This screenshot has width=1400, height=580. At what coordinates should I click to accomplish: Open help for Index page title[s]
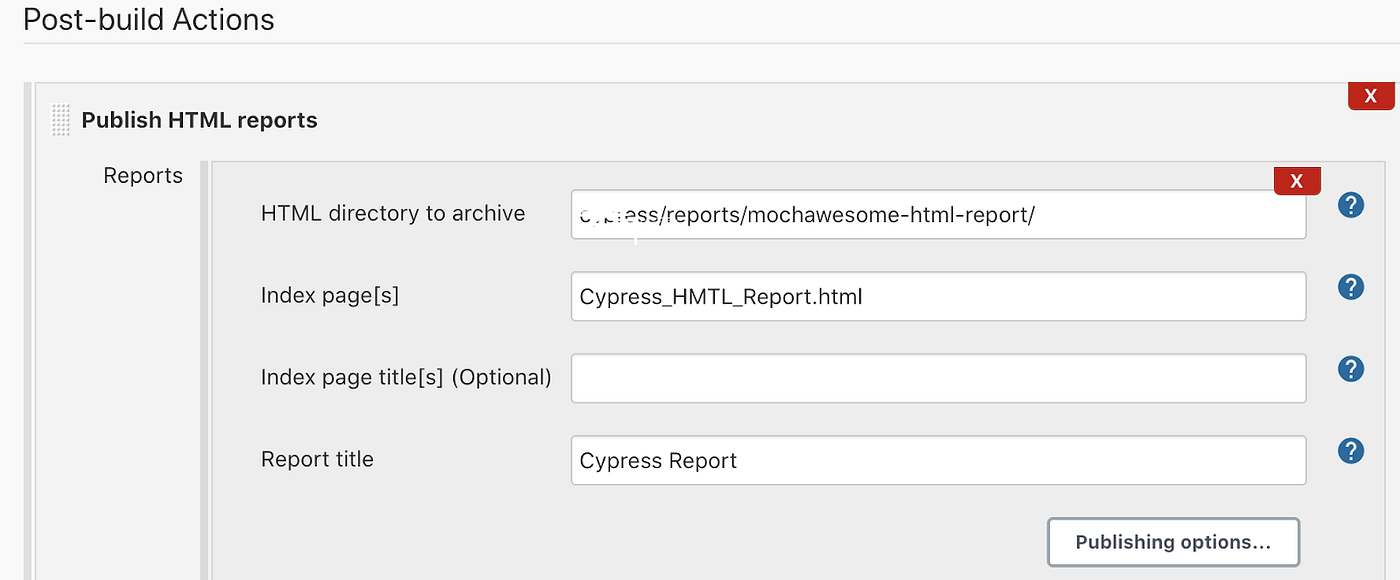point(1351,369)
